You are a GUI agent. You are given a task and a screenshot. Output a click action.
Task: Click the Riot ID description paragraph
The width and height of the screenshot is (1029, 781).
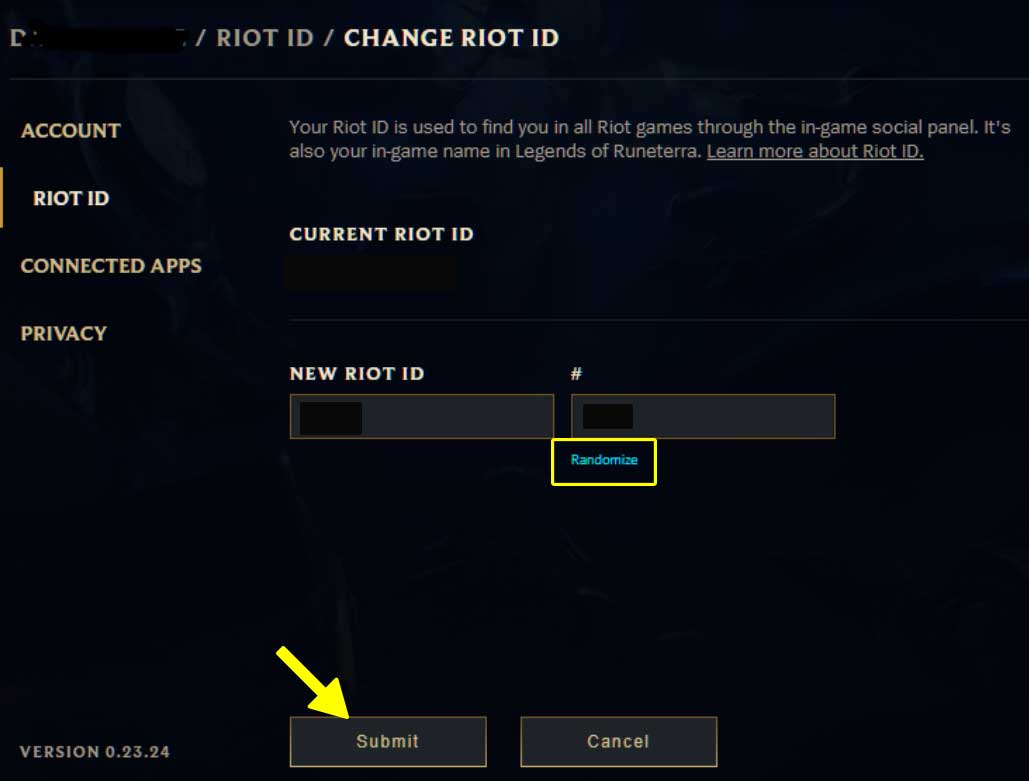[650, 139]
